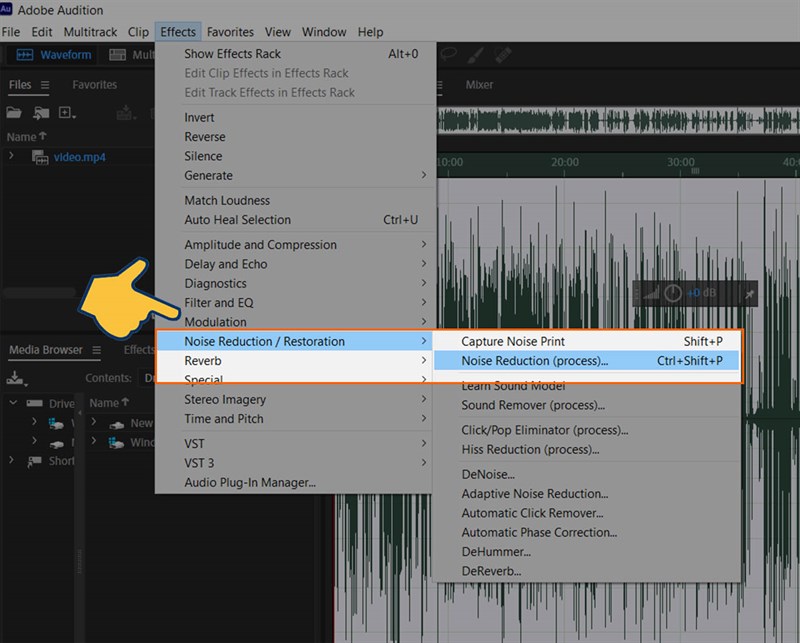Open the Contents drive dropdown
Image resolution: width=800 pixels, height=643 pixels.
150,378
